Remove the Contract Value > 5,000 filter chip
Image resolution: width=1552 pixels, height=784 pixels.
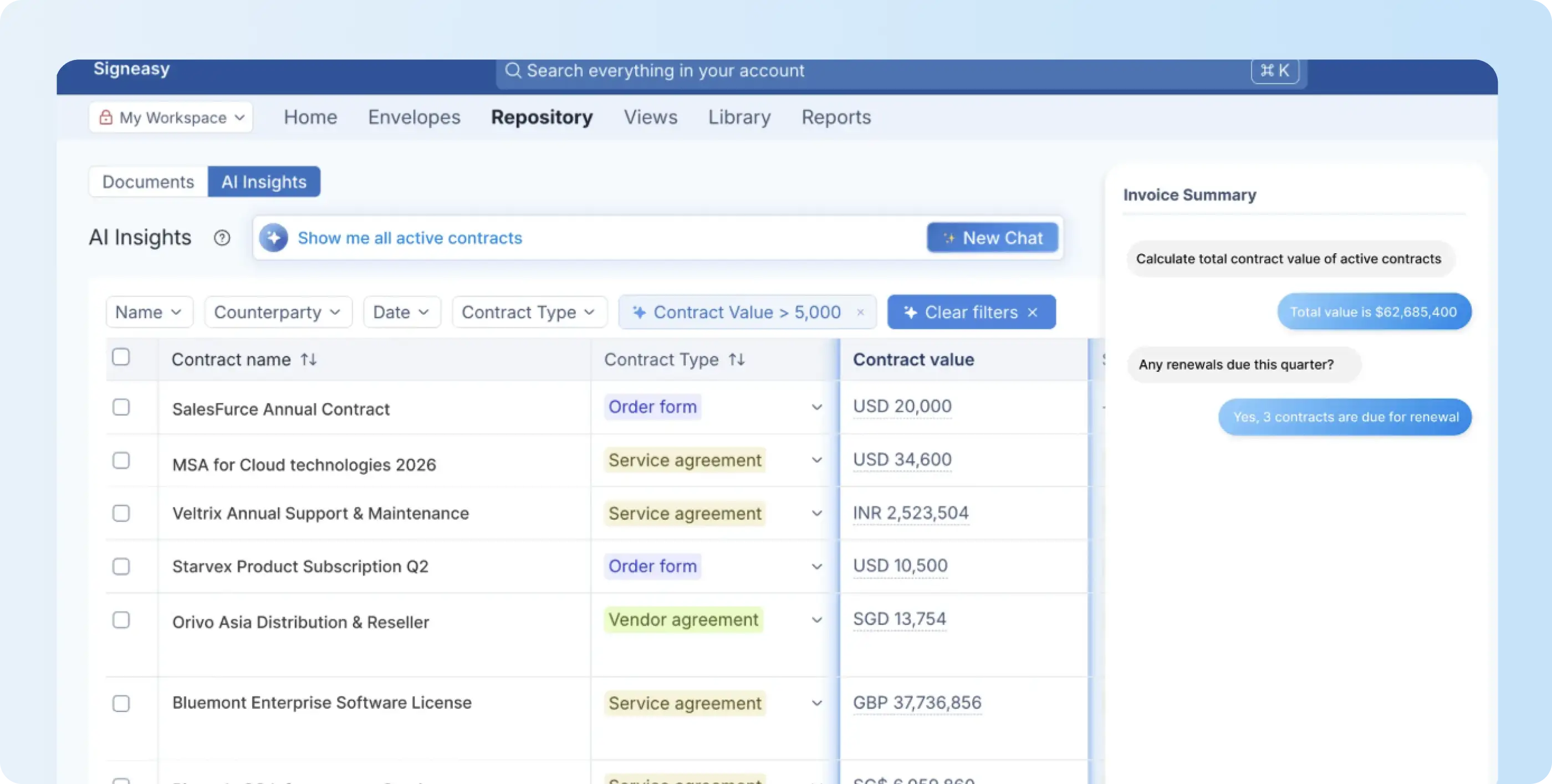click(860, 312)
